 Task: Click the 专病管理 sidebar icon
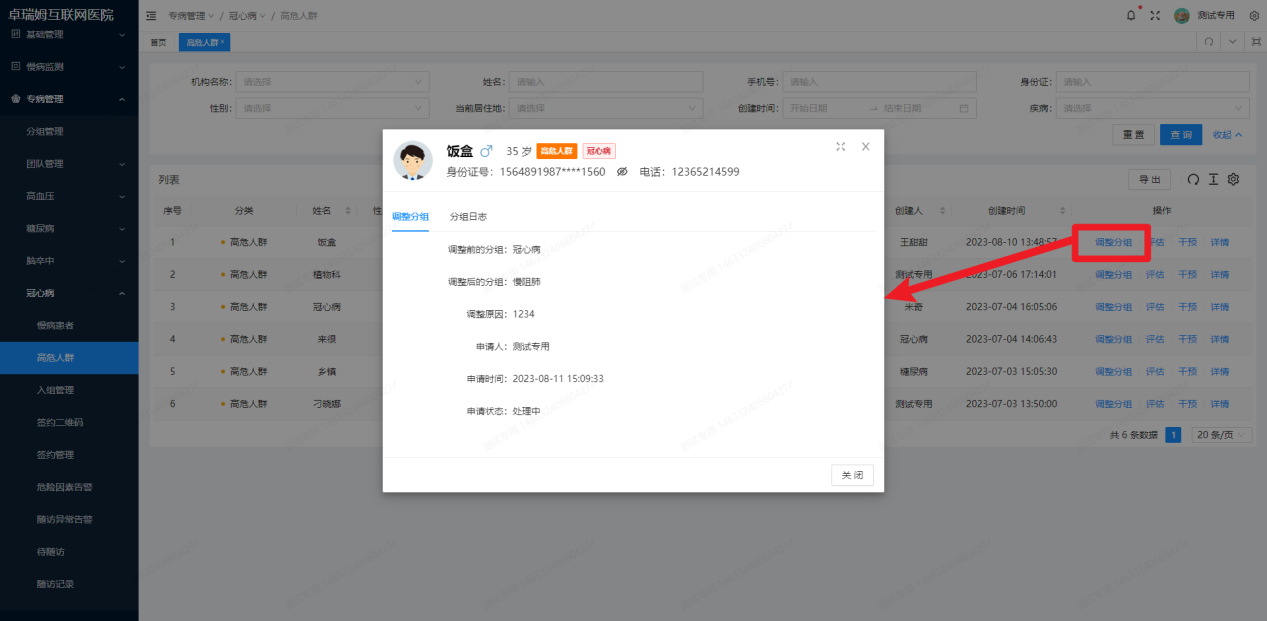(x=15, y=99)
